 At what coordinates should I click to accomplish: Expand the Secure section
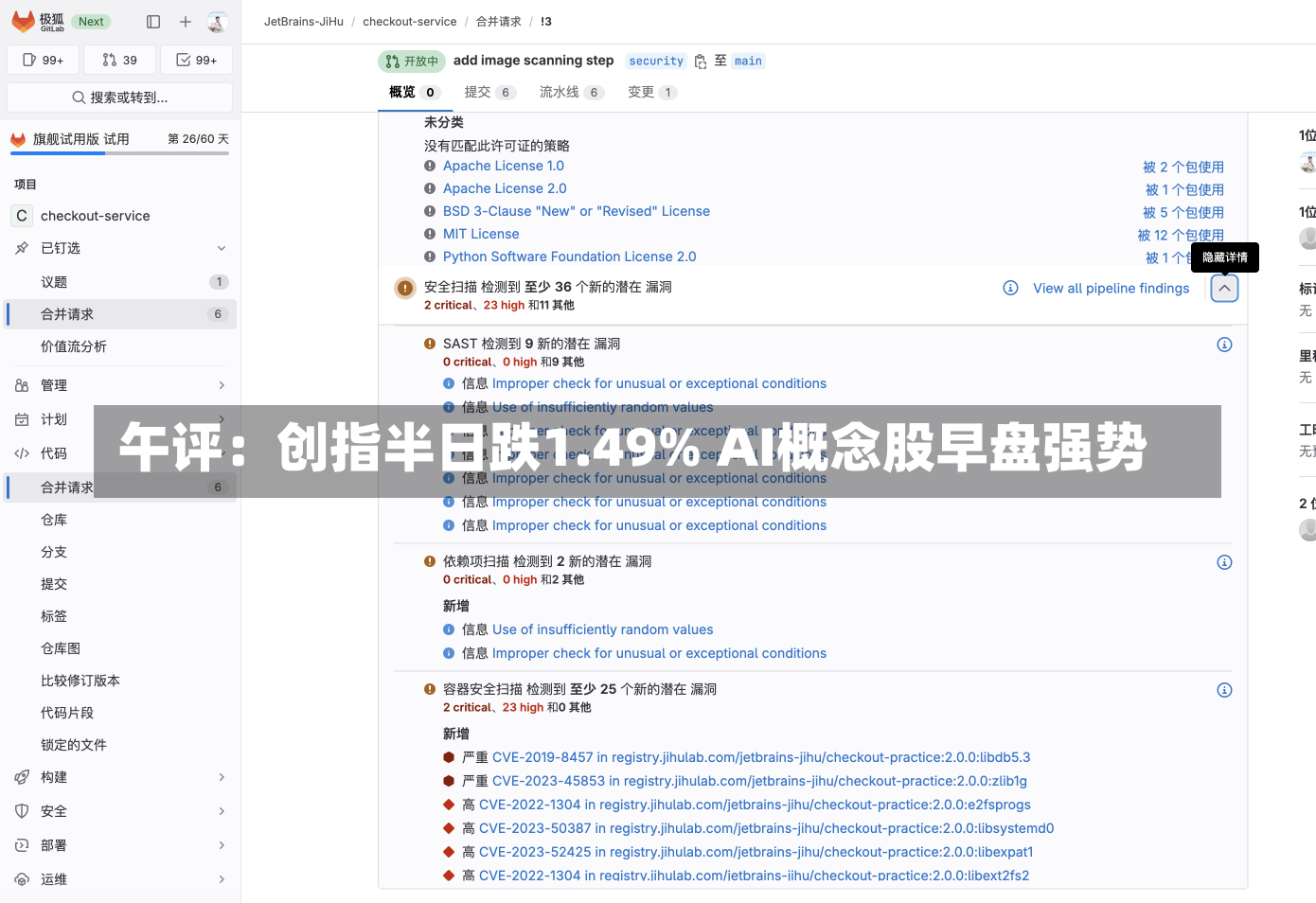[x=119, y=811]
